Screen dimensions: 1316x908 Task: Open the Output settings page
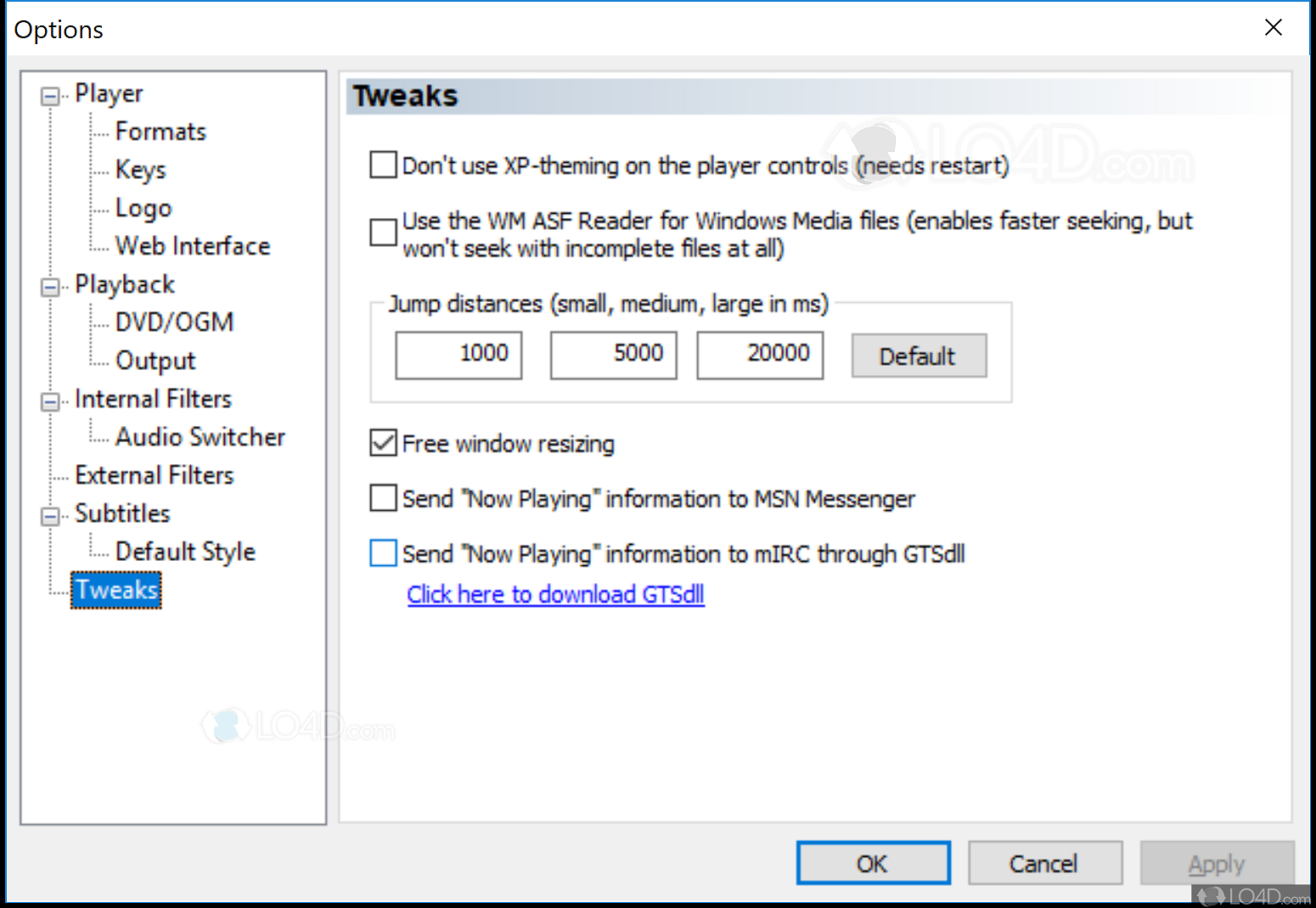point(155,360)
